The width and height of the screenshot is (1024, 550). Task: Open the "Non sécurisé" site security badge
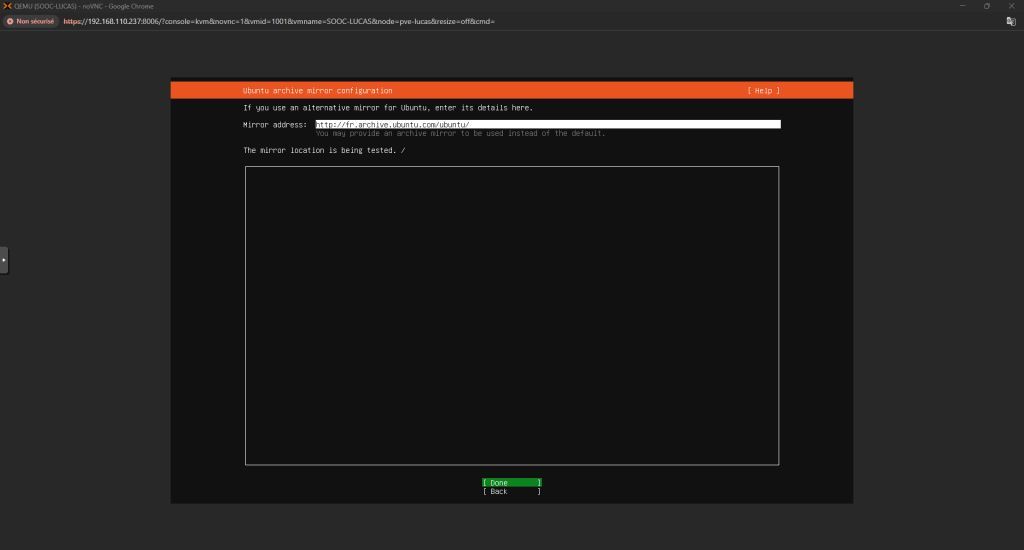(x=31, y=21)
